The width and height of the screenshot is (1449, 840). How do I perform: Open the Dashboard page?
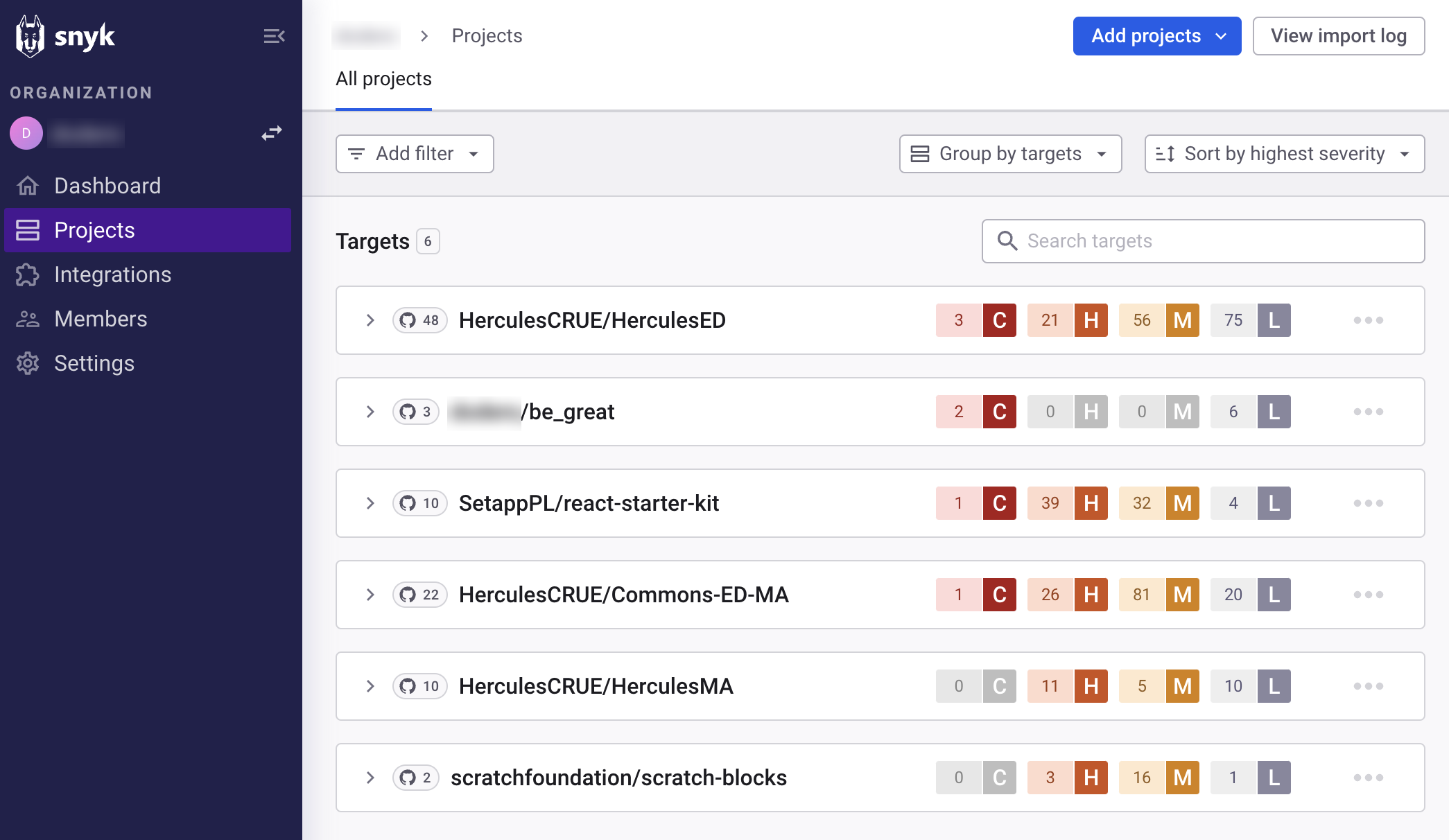coord(148,186)
